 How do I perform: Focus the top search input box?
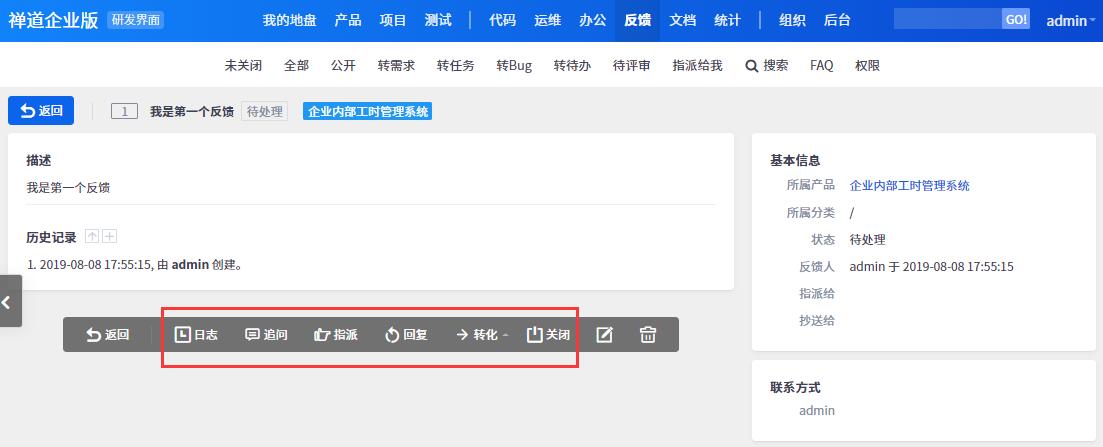(x=948, y=20)
